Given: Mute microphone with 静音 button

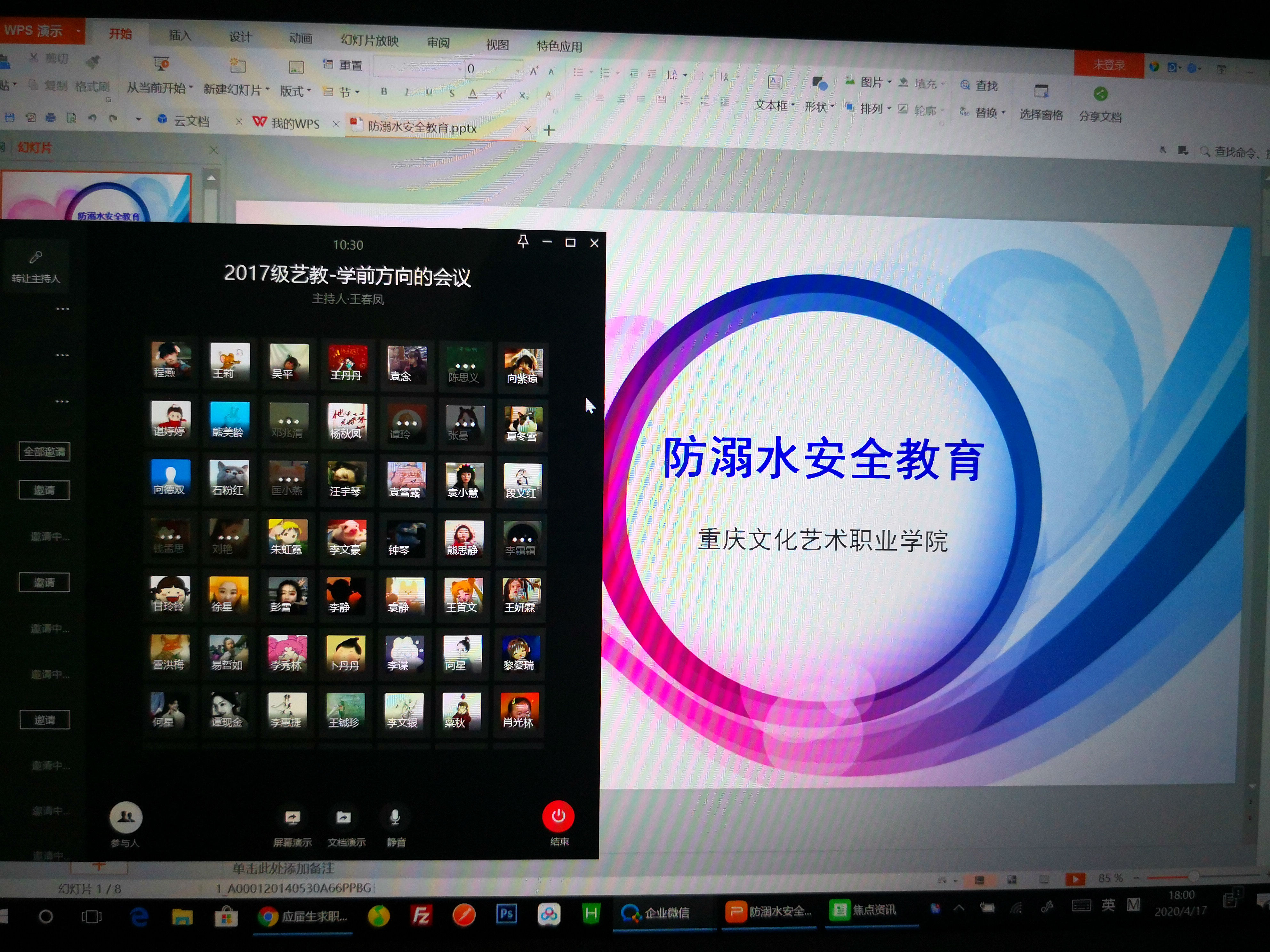Looking at the screenshot, I should (x=395, y=818).
